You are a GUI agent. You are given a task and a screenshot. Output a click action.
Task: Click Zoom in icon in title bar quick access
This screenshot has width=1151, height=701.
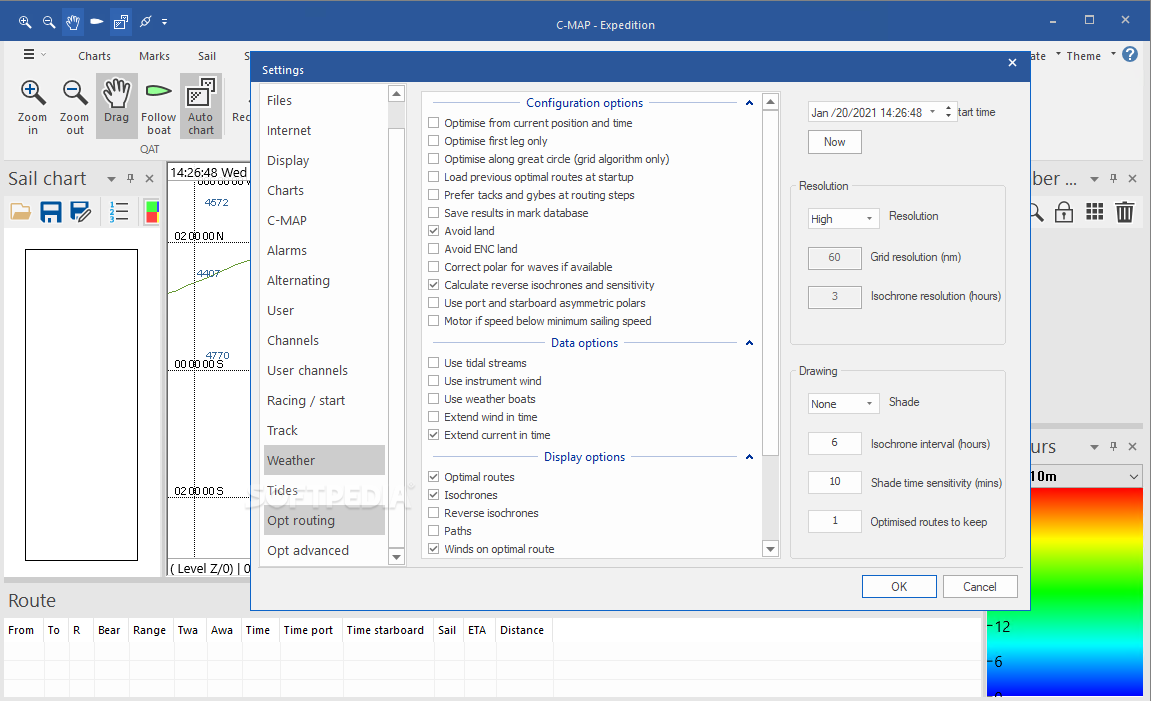tap(25, 22)
